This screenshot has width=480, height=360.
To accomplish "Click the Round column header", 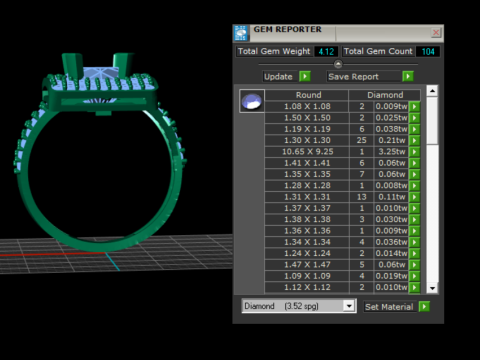I will 307,95.
